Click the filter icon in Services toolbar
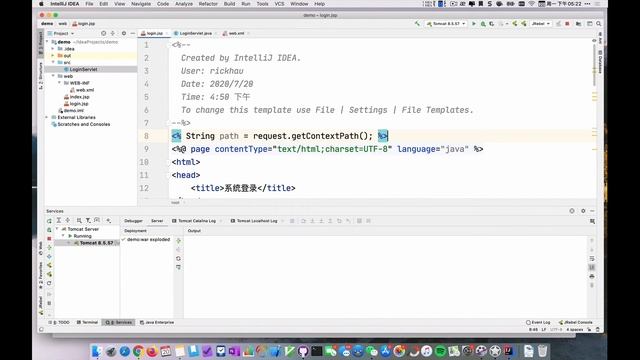The height and width of the screenshot is (360, 640). [x=88, y=220]
